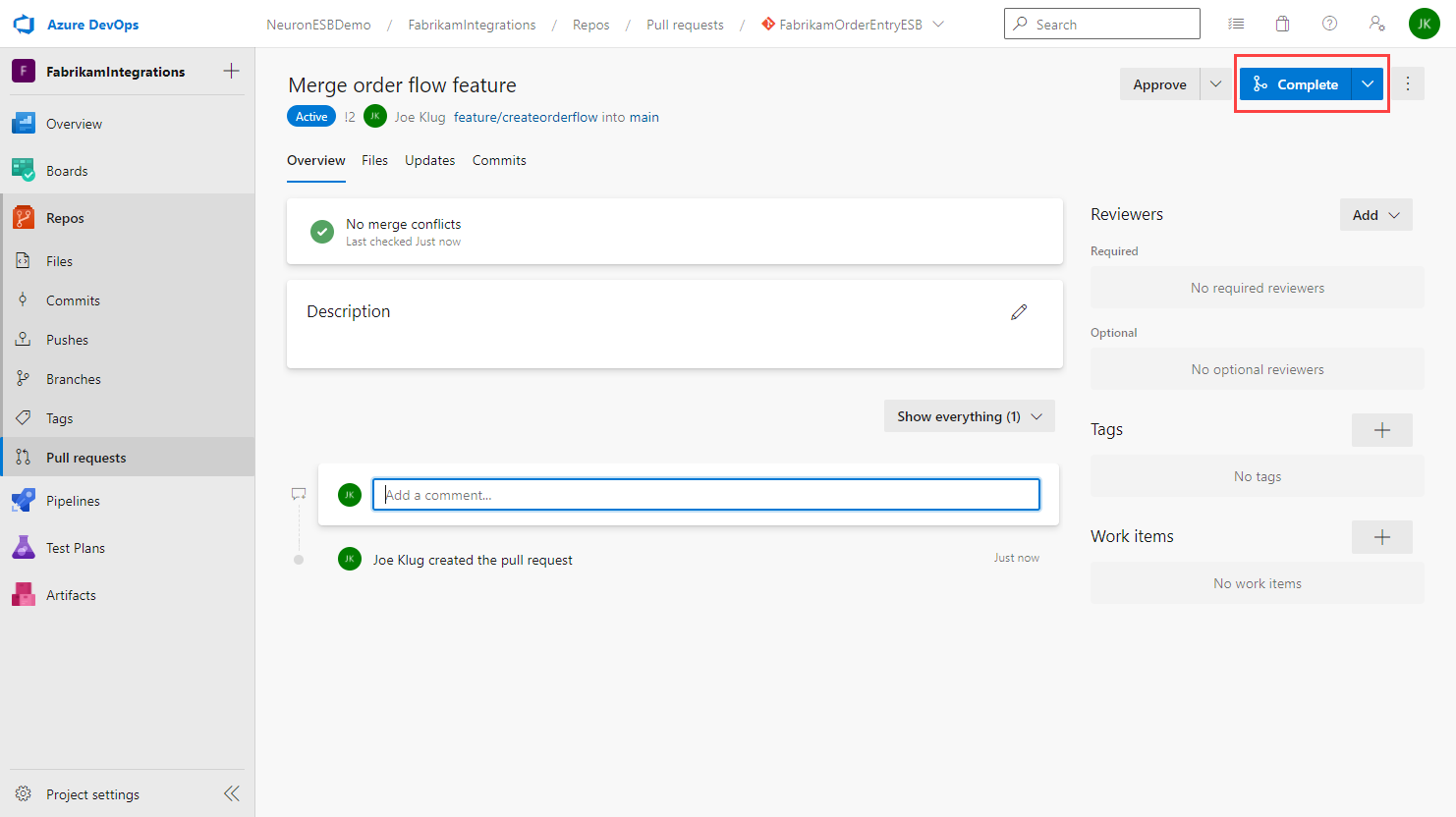Viewport: 1456px width, 817px height.
Task: Click the 'No work items' text
Action: coord(1258,583)
